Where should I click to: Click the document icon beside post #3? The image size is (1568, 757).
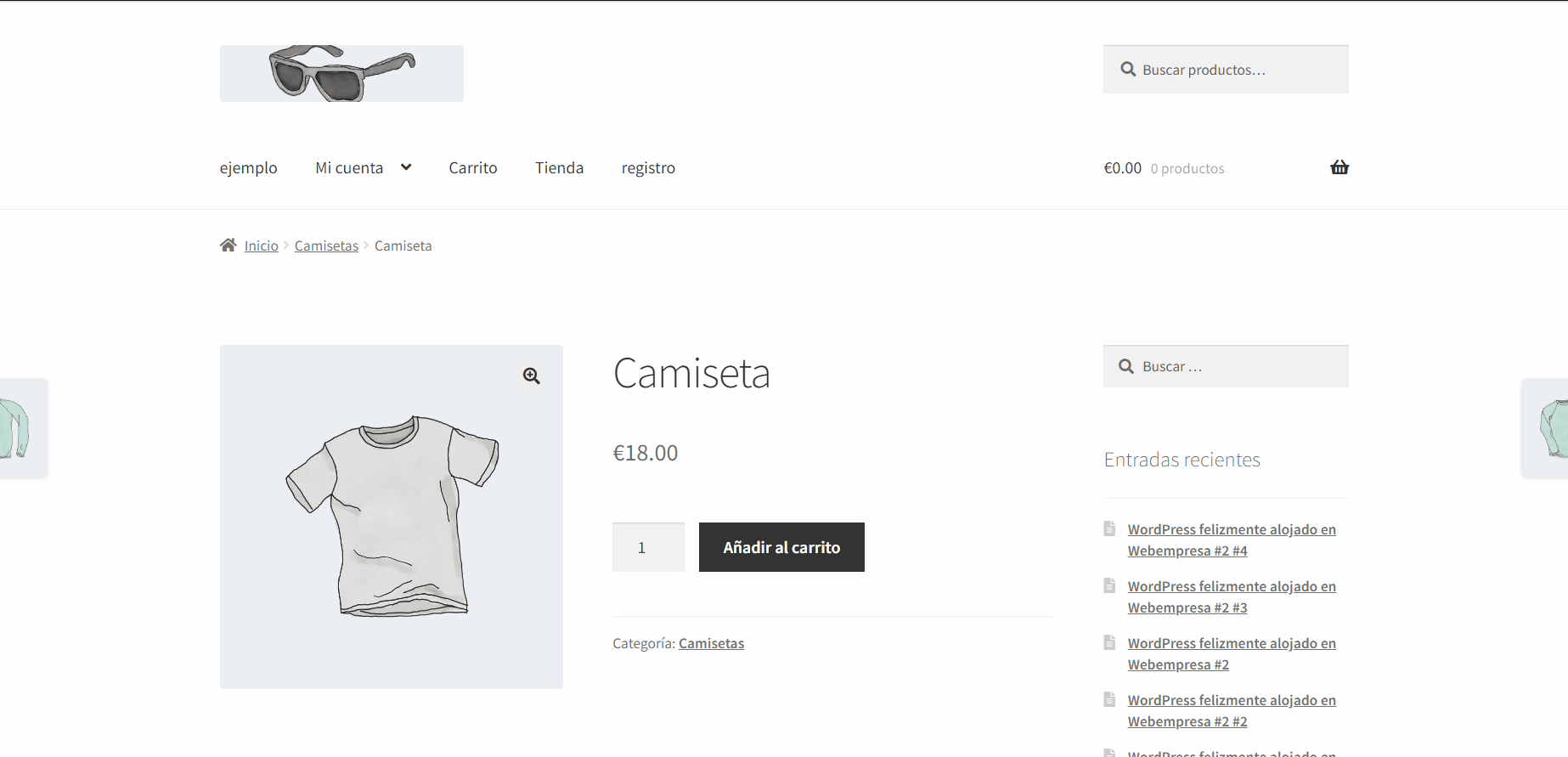pos(1109,585)
